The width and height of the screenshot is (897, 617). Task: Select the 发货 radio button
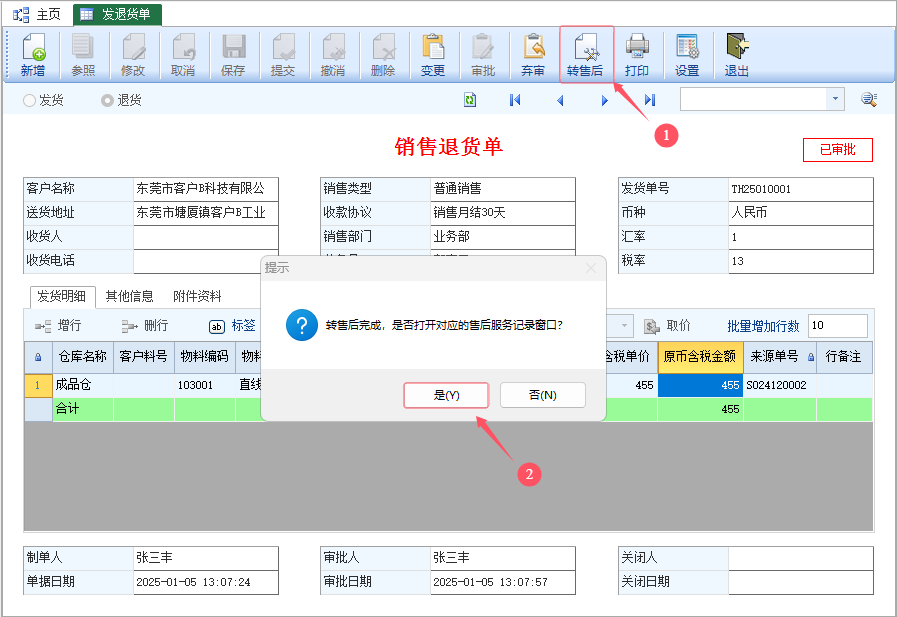(29, 101)
